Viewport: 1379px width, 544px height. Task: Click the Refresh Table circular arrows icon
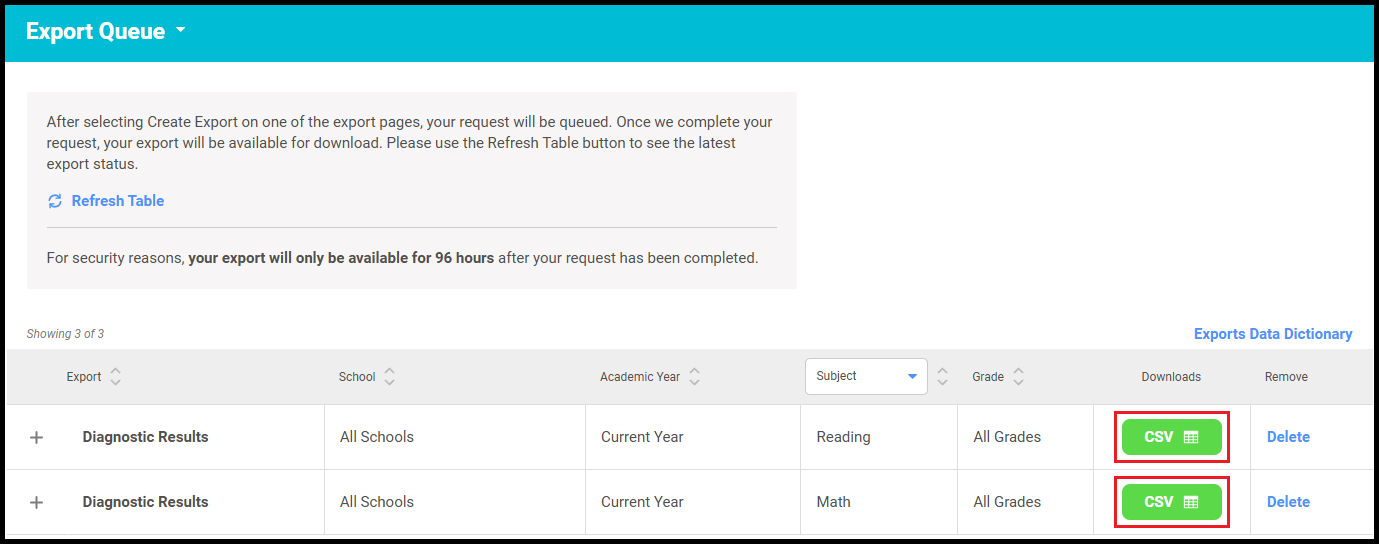[x=55, y=202]
